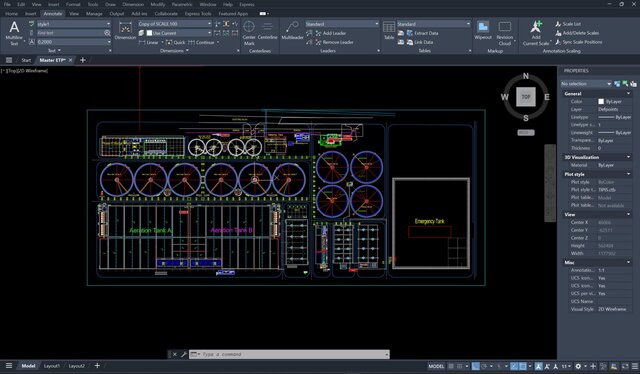Click the Color ByLayer swatch in Properties
Viewport: 640px width, 374px height.
pos(601,101)
